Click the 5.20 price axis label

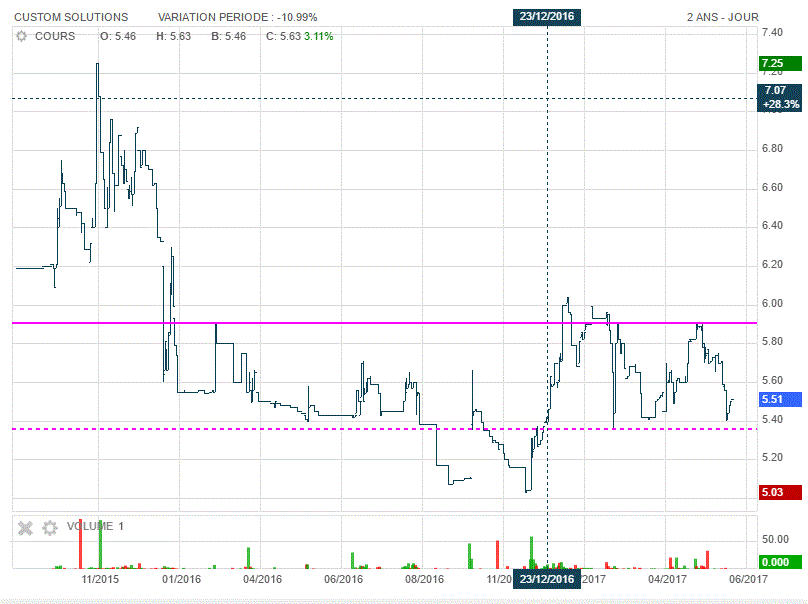click(772, 458)
